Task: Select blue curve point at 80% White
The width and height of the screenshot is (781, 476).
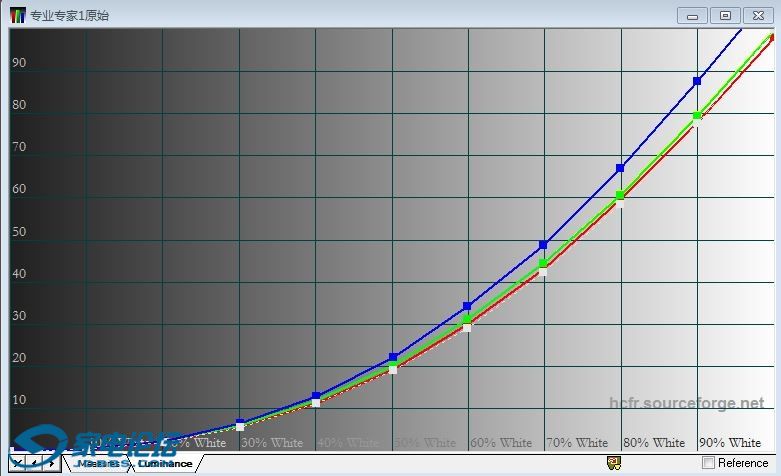Action: click(x=620, y=168)
